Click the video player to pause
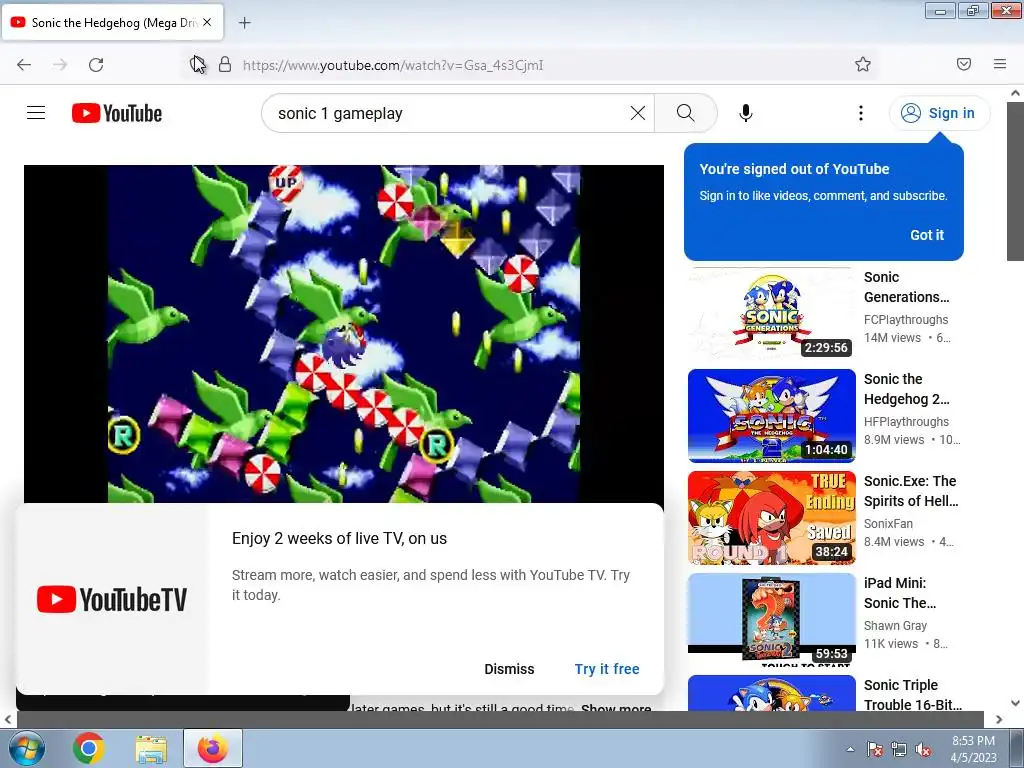This screenshot has width=1024, height=768. tap(344, 334)
